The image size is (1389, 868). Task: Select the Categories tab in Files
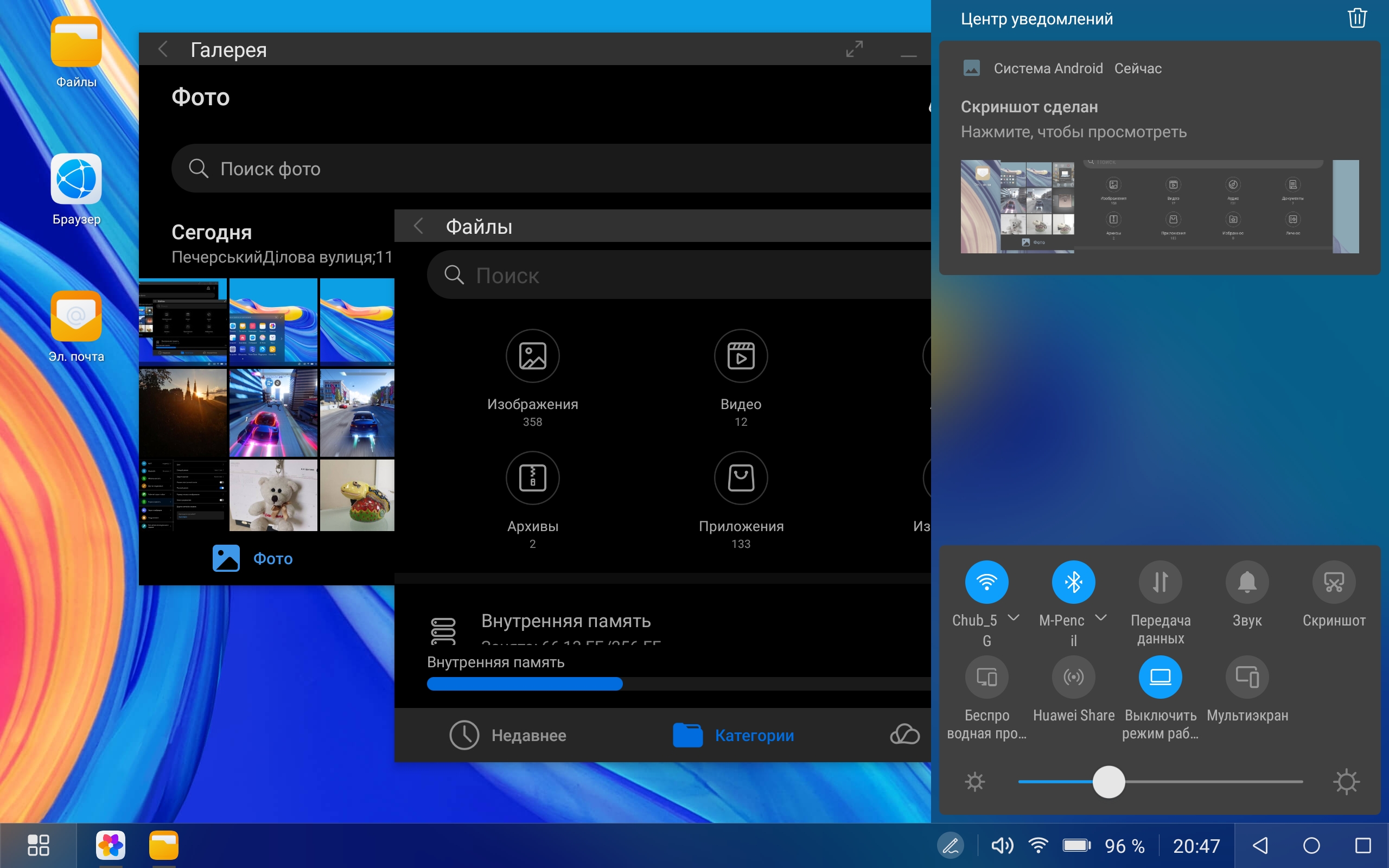[x=734, y=735]
